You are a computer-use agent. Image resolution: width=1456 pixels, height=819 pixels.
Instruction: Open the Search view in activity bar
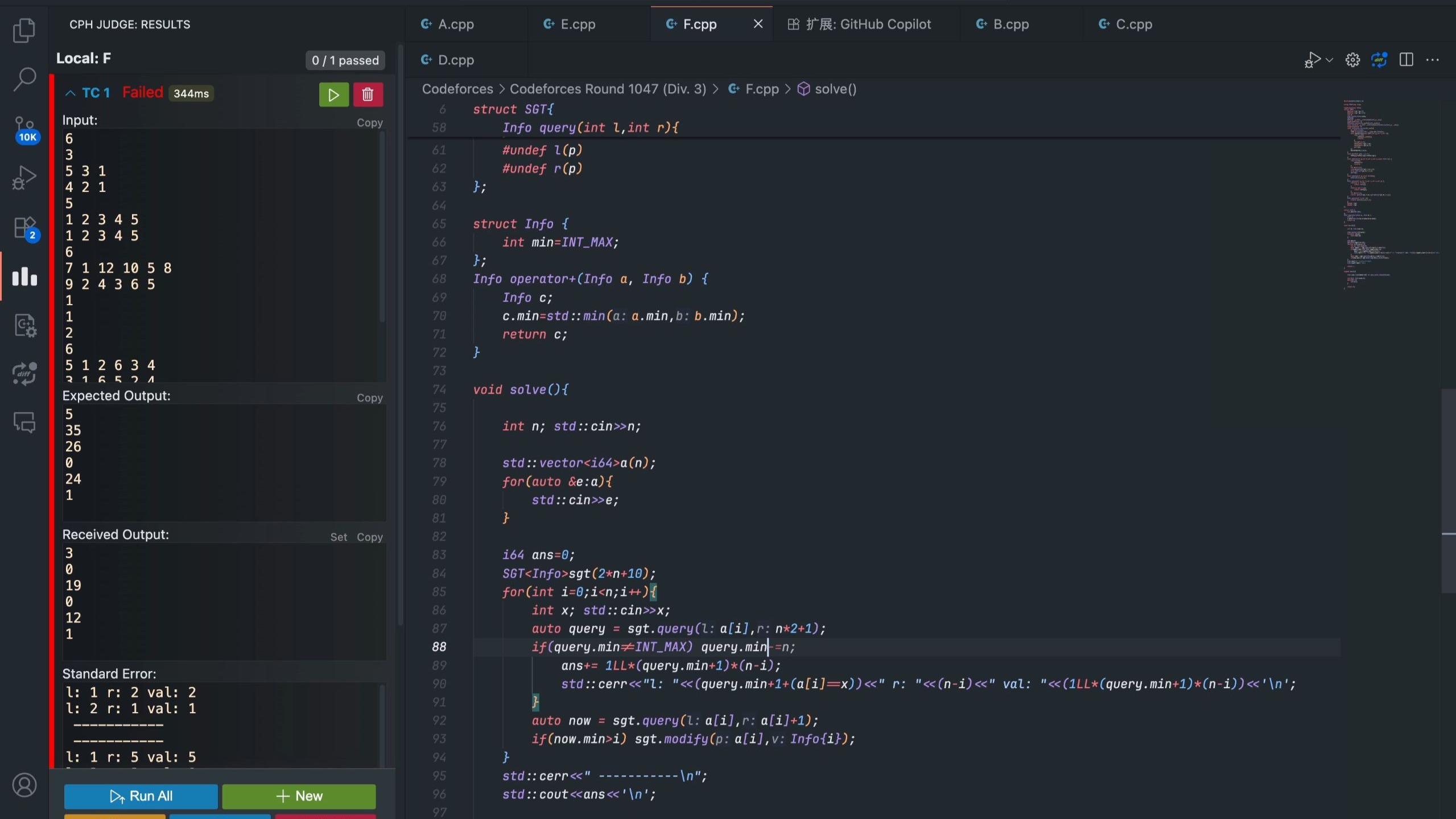tap(24, 80)
